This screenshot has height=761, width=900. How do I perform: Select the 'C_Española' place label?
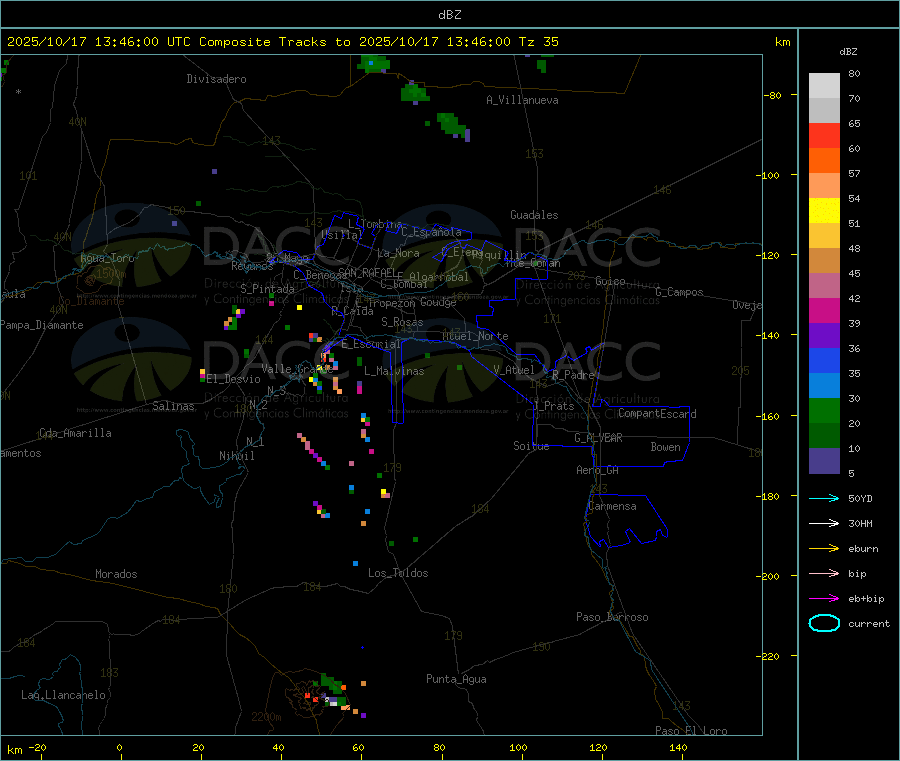431,232
